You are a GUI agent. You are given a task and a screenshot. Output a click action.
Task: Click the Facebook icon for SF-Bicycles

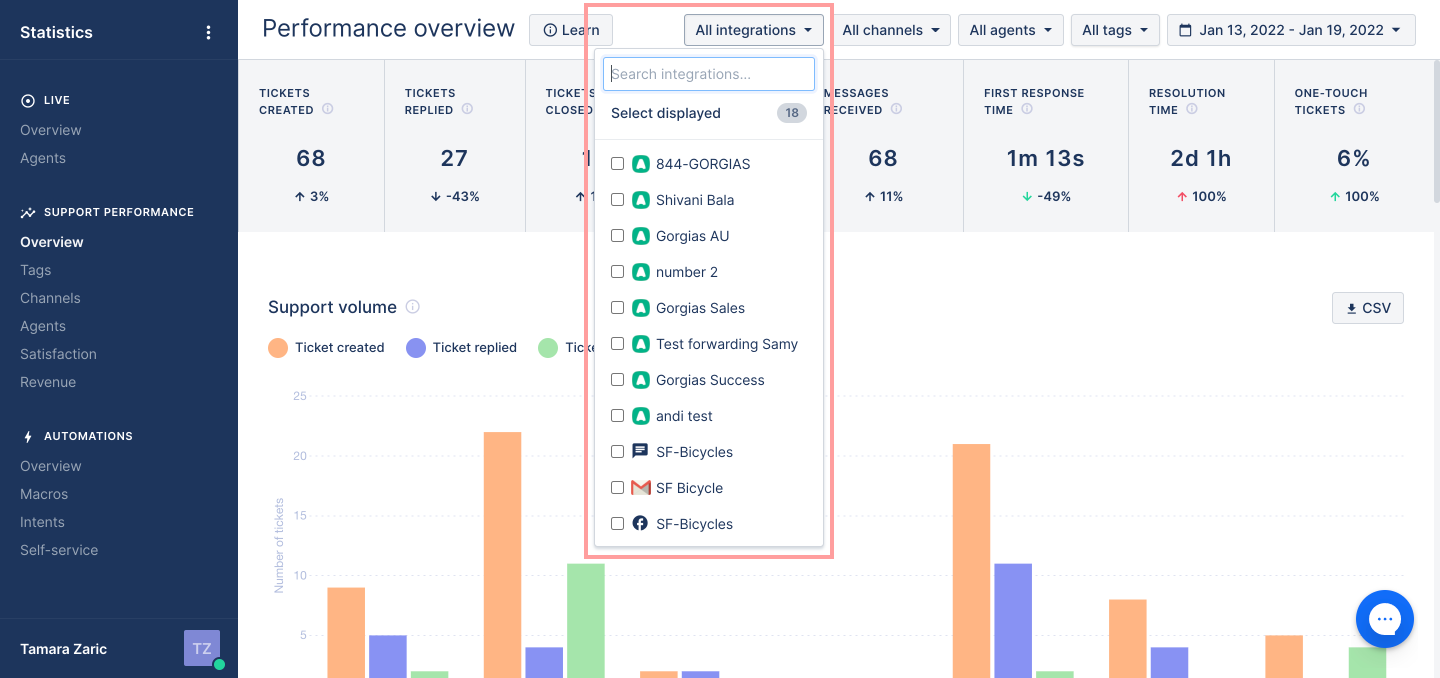[x=641, y=523]
